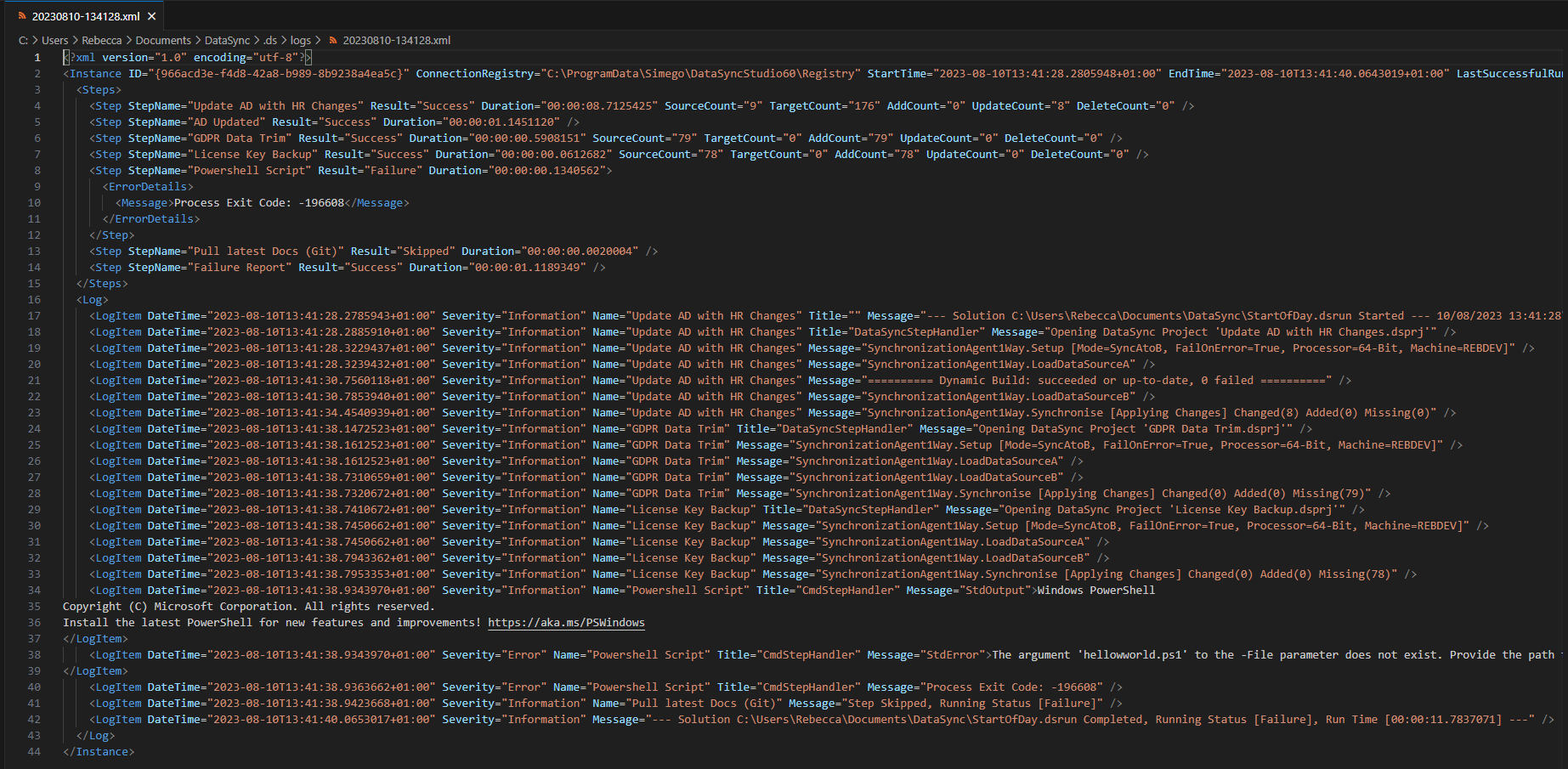This screenshot has width=1568, height=769.
Task: Follow the https://aka.ms/PSWindows link
Action: tap(566, 623)
